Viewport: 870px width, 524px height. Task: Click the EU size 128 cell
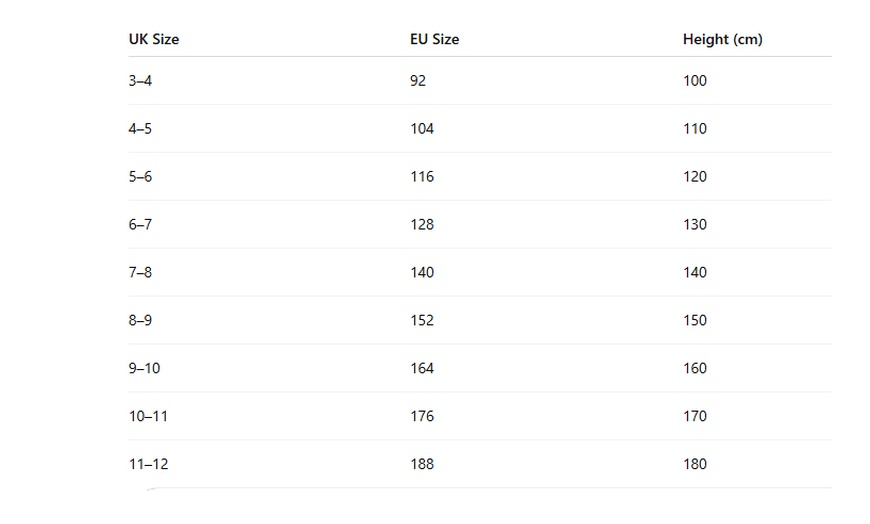tap(422, 225)
